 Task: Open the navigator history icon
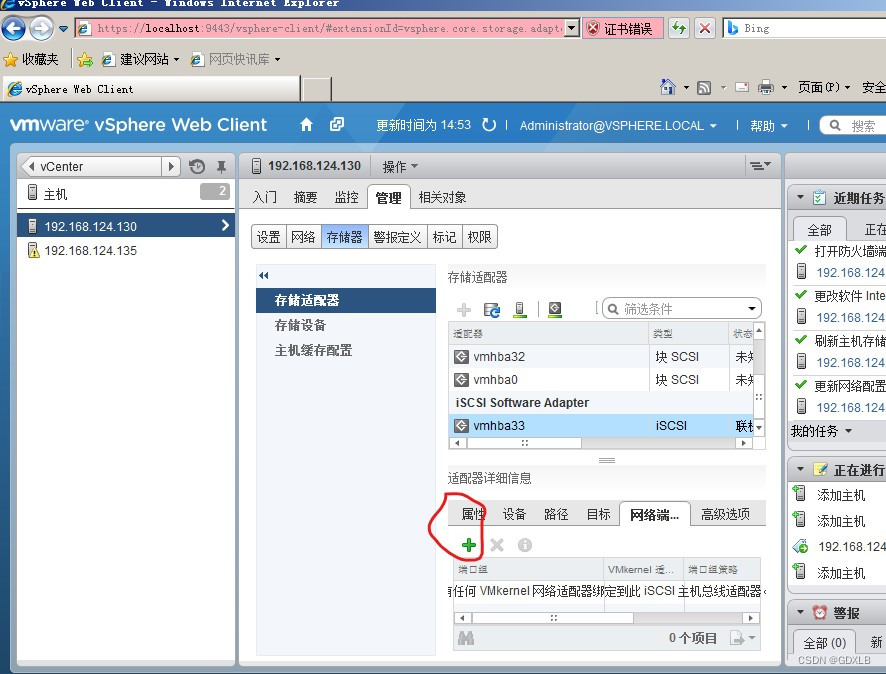[197, 167]
